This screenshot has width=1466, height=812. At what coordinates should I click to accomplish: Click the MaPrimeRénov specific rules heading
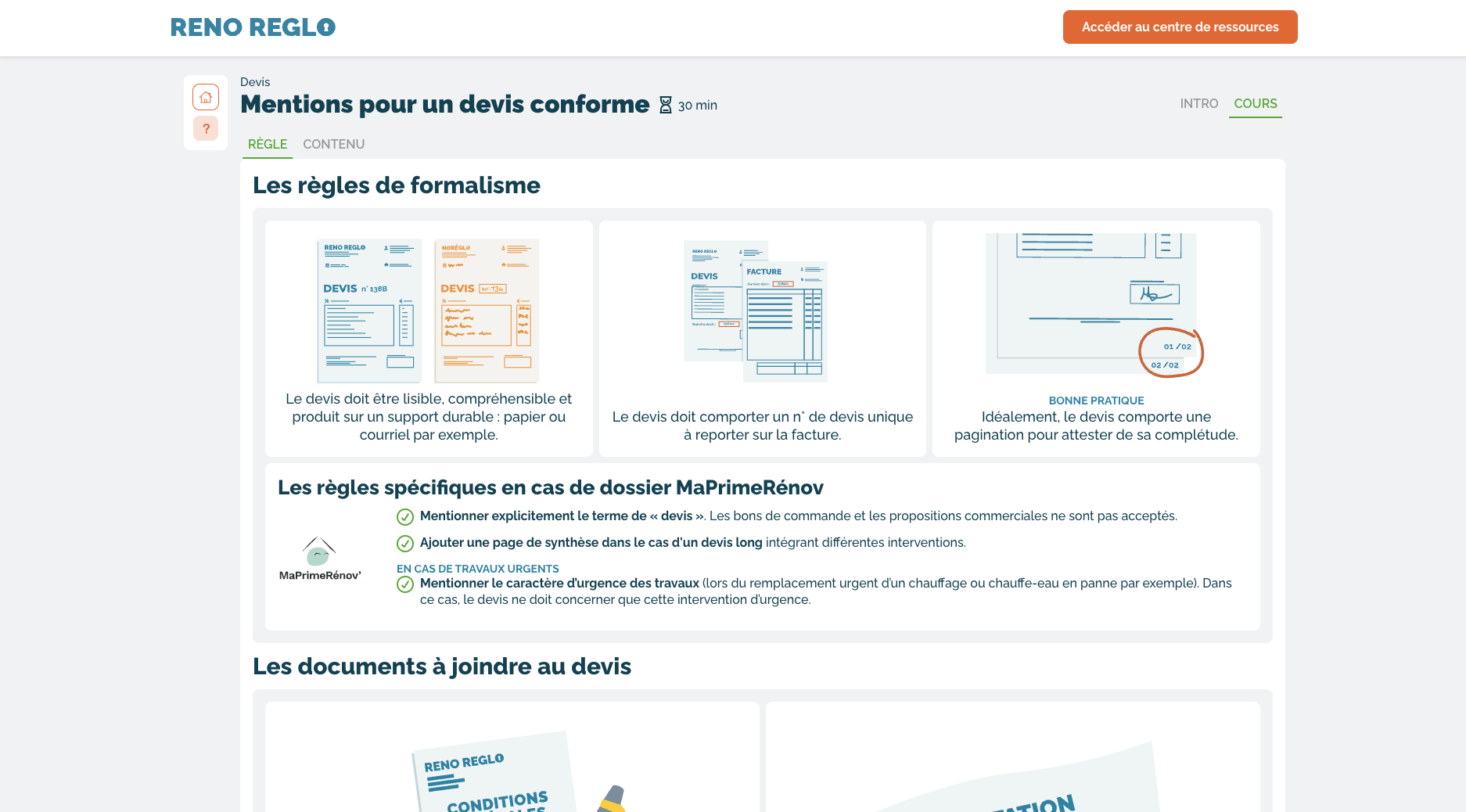551,488
